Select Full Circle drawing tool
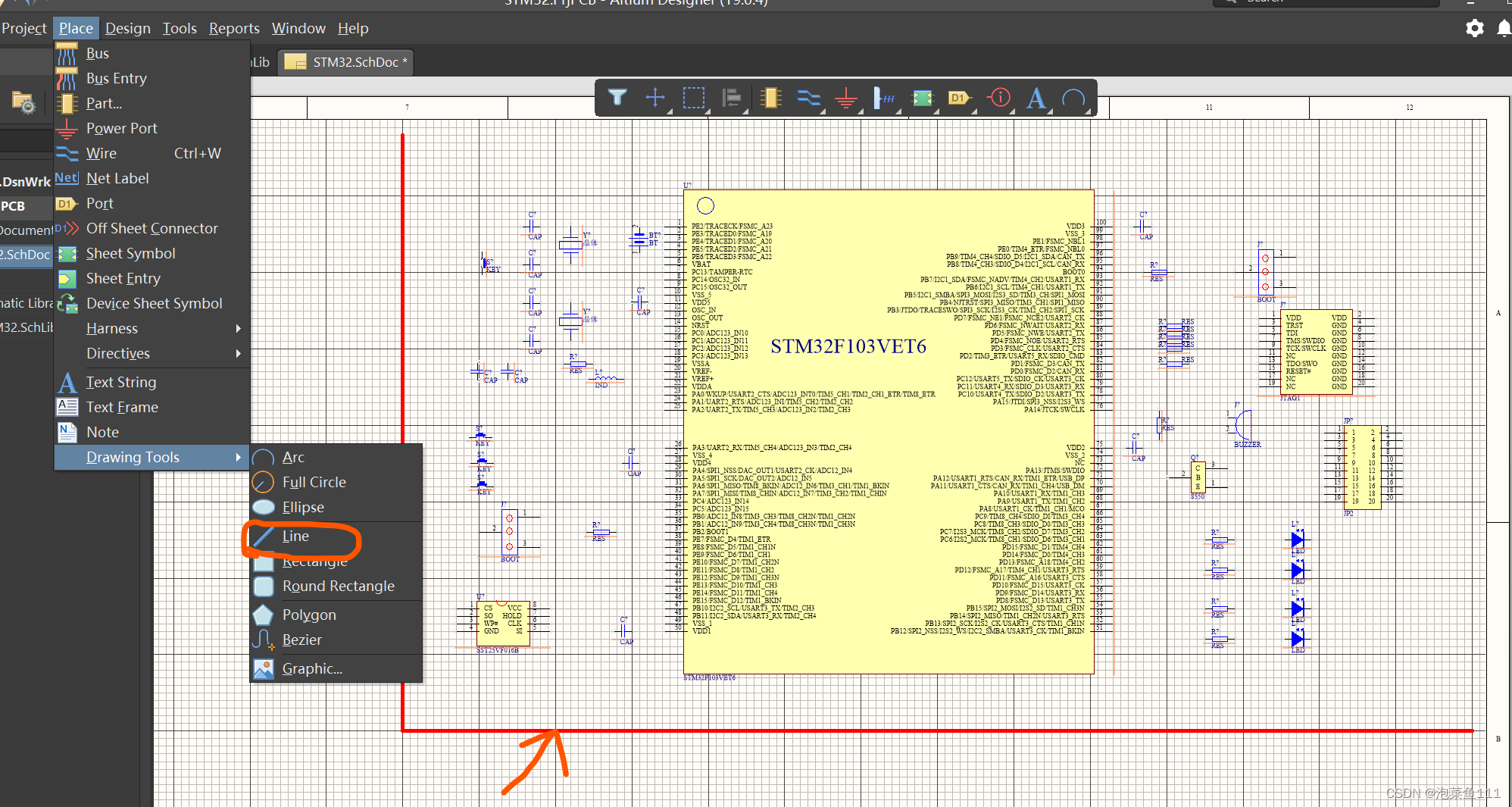 pyautogui.click(x=336, y=482)
